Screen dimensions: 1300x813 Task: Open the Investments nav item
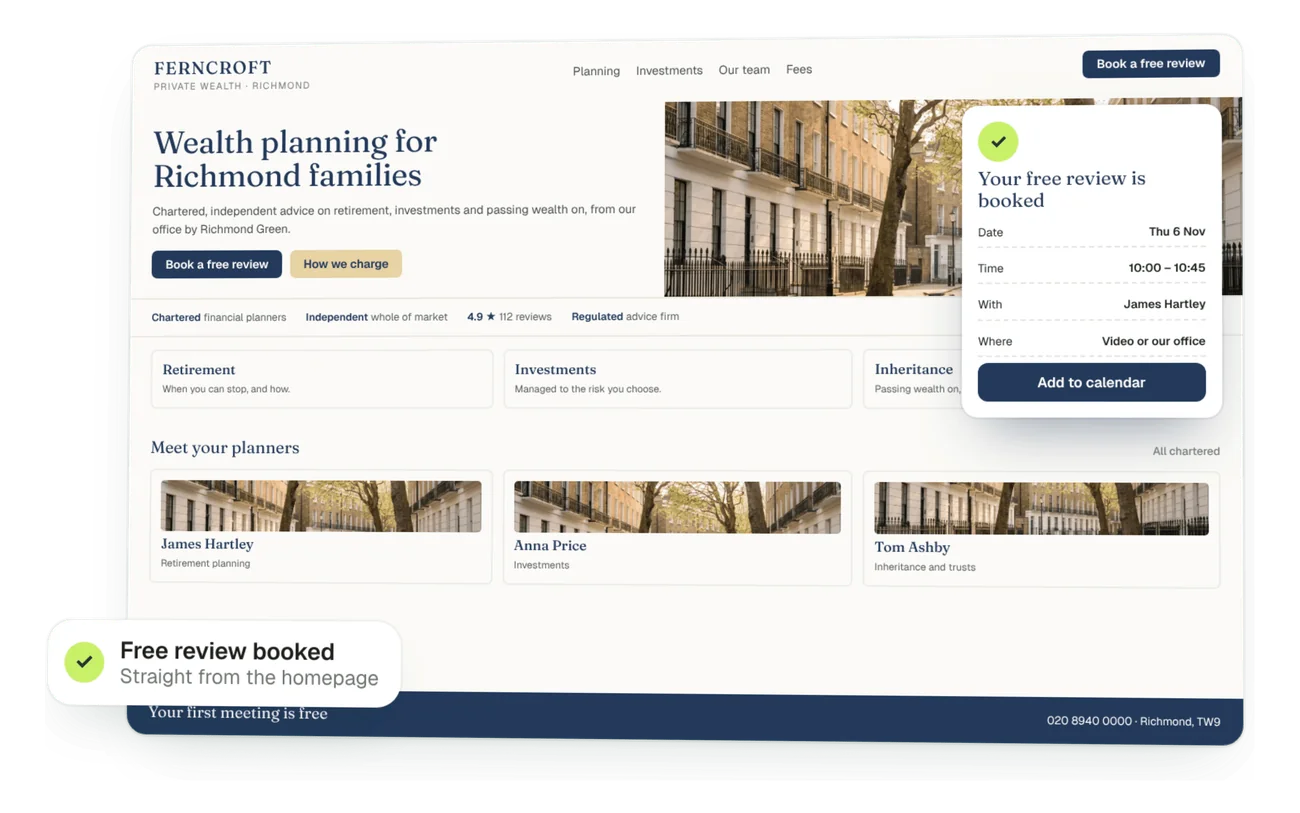(669, 71)
